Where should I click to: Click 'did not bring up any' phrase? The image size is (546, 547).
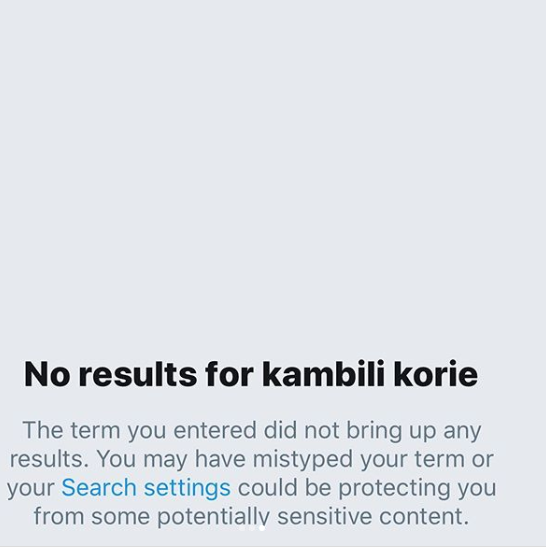coord(372,430)
